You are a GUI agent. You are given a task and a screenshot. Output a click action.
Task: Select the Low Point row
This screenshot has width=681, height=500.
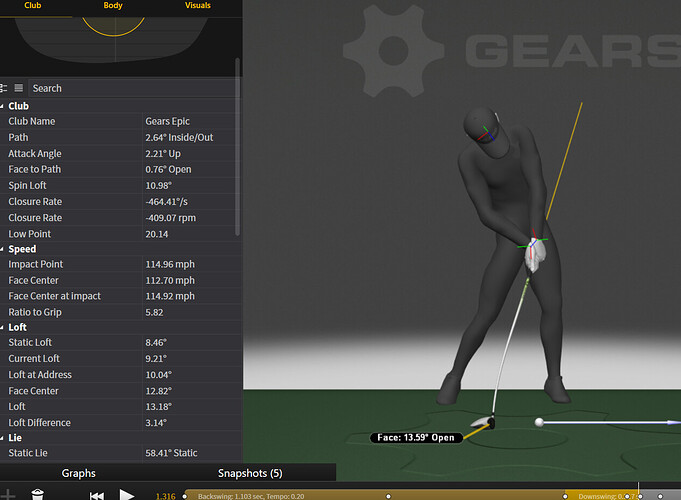119,234
